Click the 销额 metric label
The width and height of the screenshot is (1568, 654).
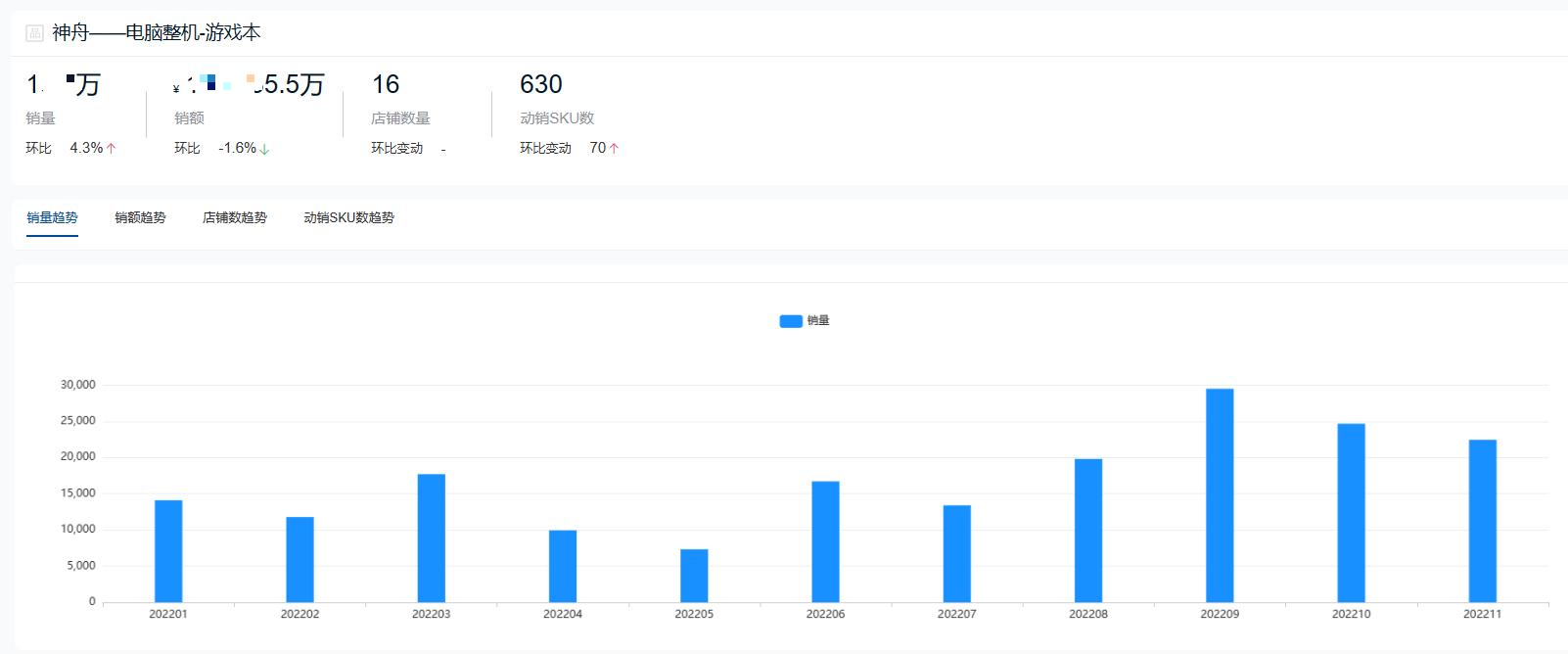click(x=189, y=118)
